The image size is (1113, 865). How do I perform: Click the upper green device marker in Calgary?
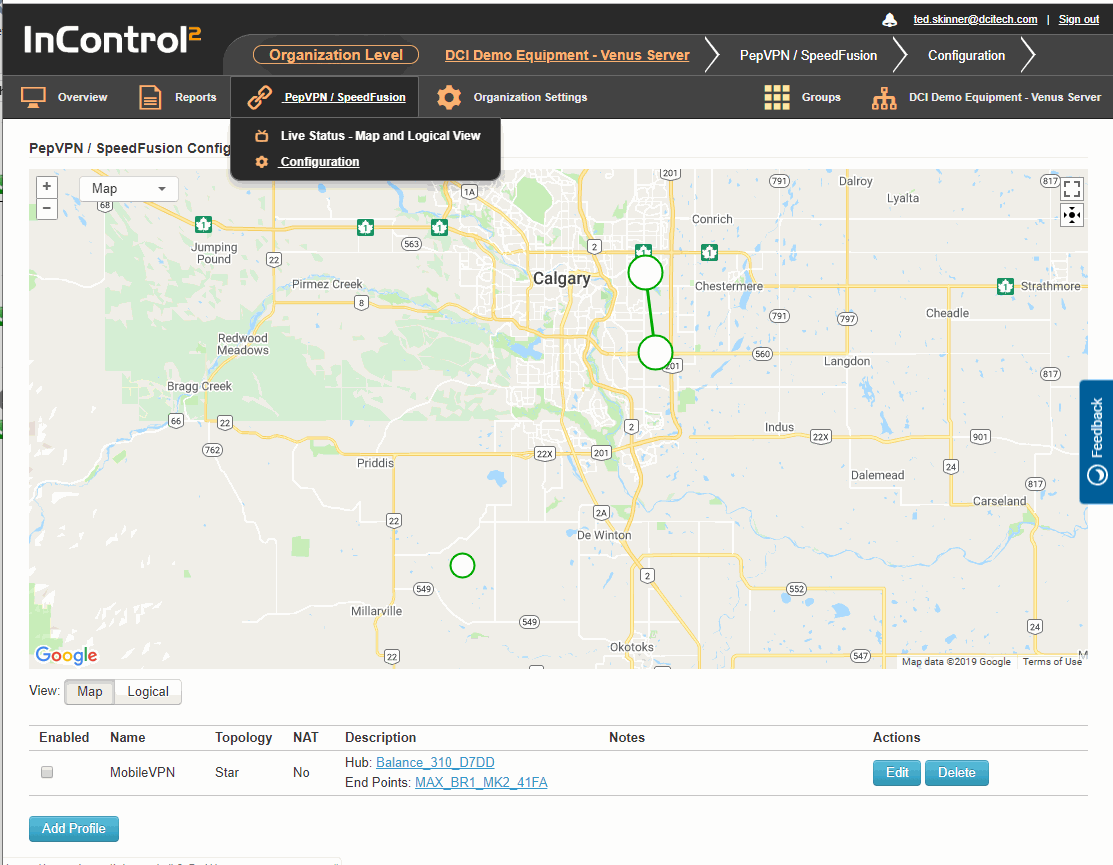tap(645, 272)
